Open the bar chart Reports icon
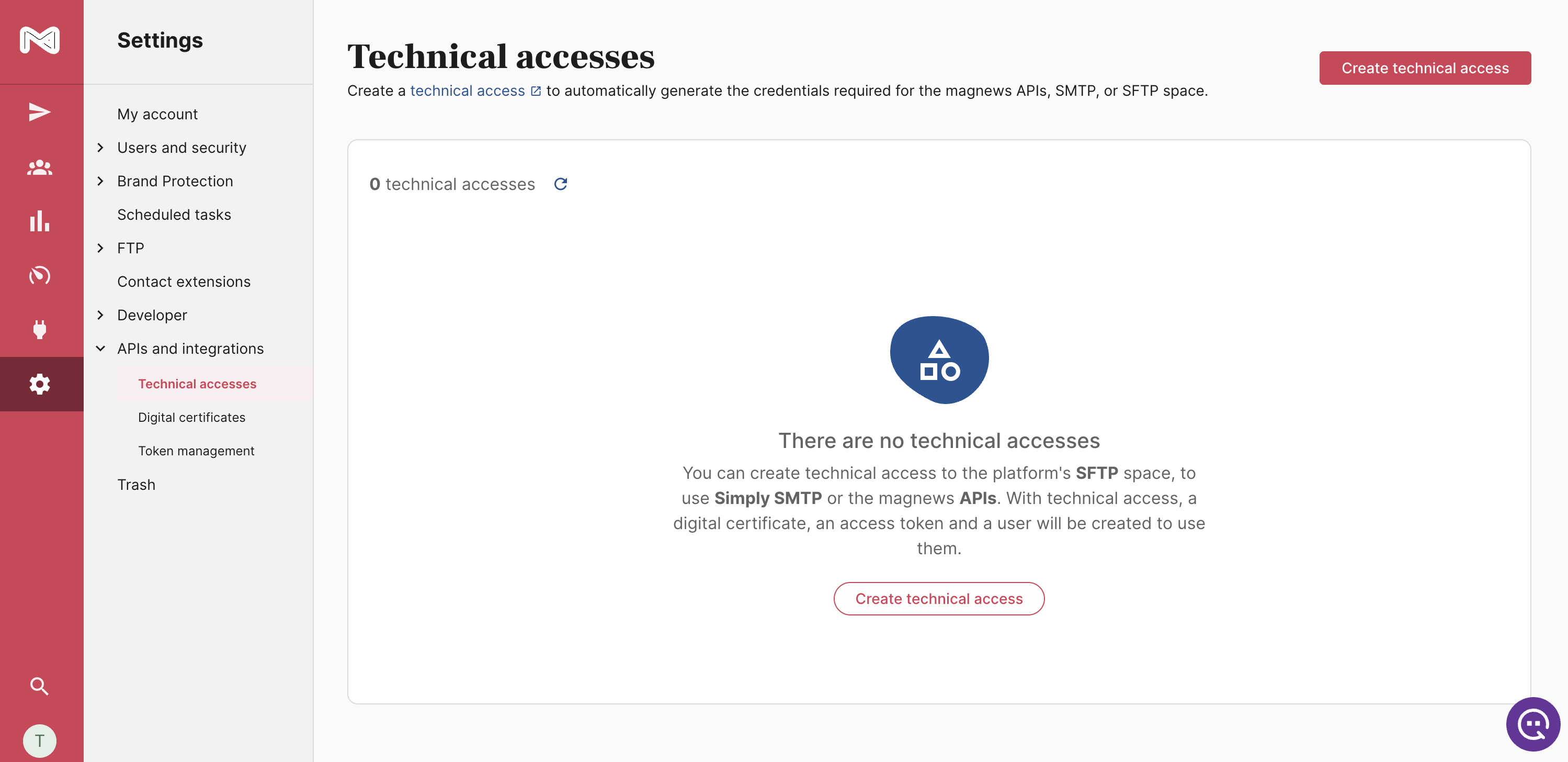 point(40,221)
